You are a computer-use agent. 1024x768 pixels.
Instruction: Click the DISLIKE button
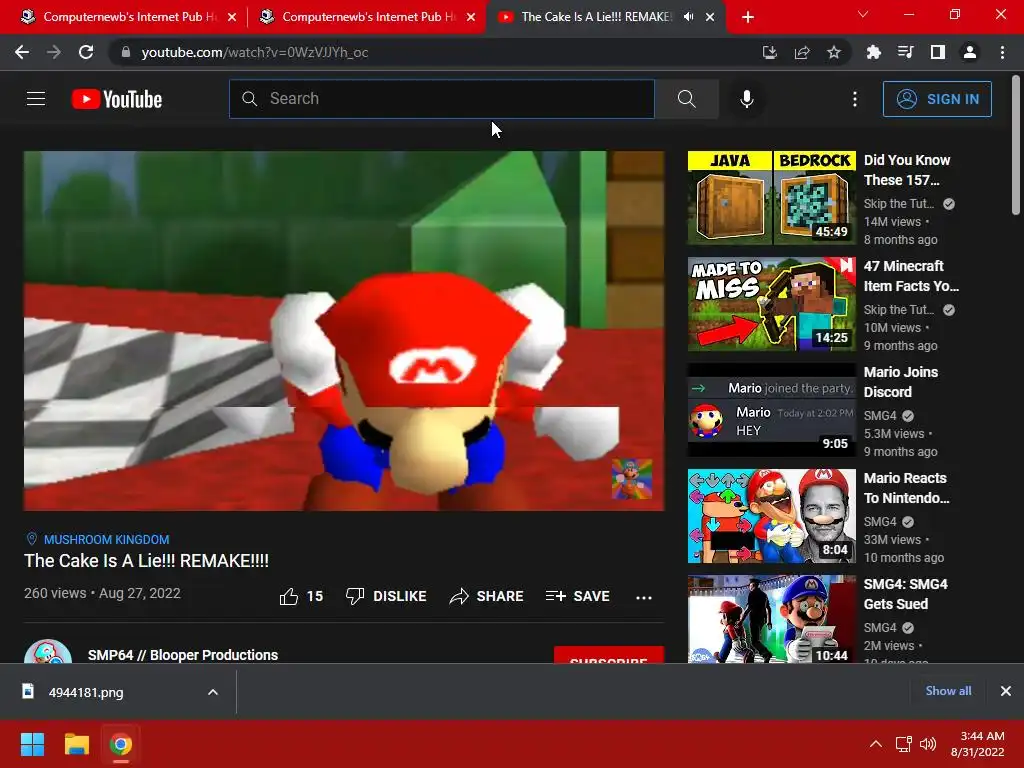386,596
